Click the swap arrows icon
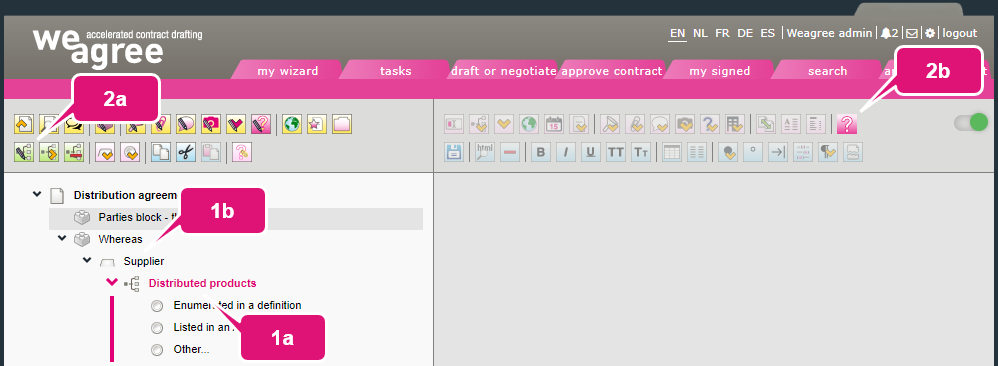 [766, 124]
